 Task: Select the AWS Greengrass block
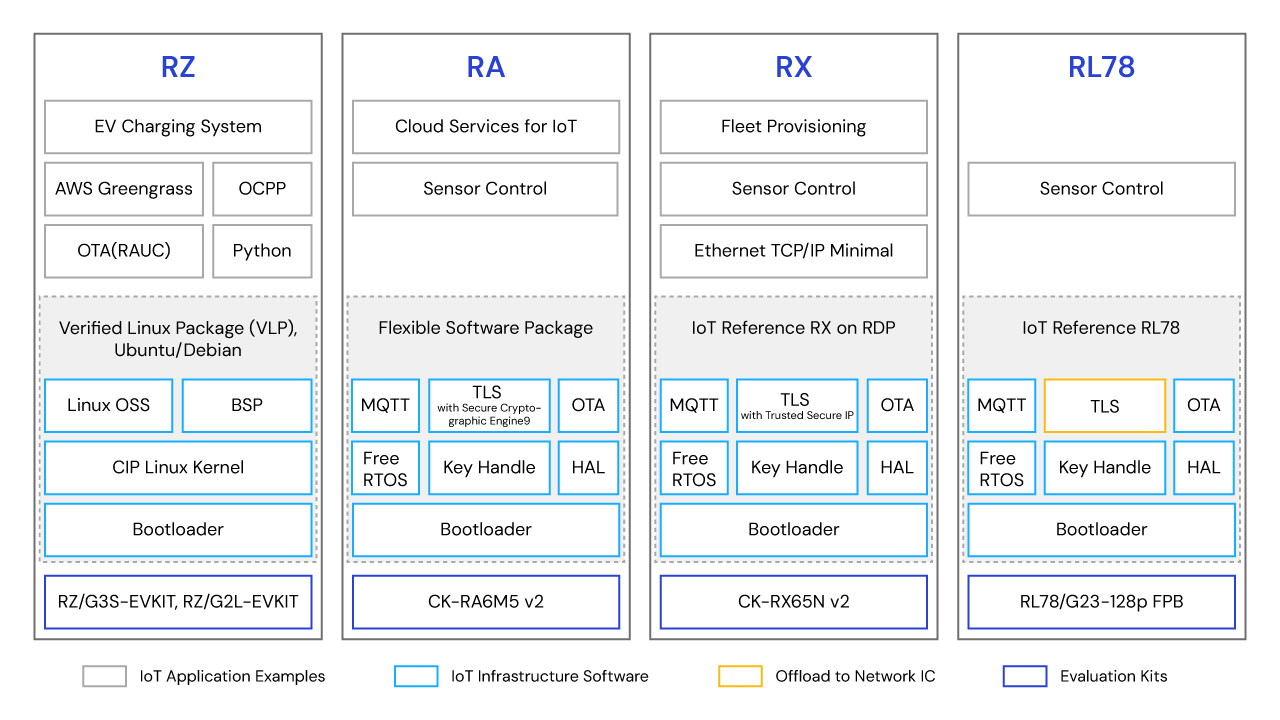pos(123,189)
